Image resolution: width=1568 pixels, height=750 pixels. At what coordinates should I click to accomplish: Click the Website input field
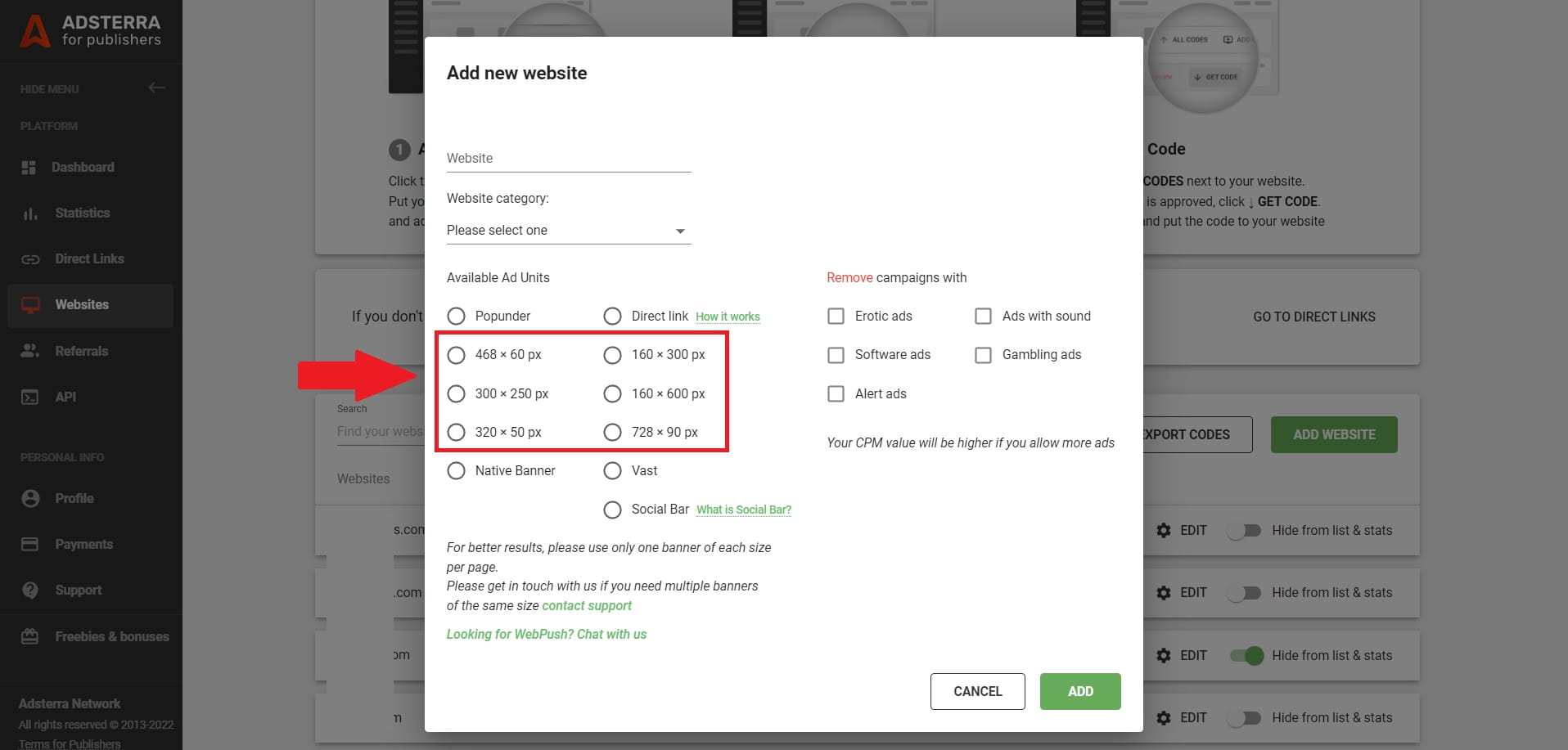[x=568, y=159]
